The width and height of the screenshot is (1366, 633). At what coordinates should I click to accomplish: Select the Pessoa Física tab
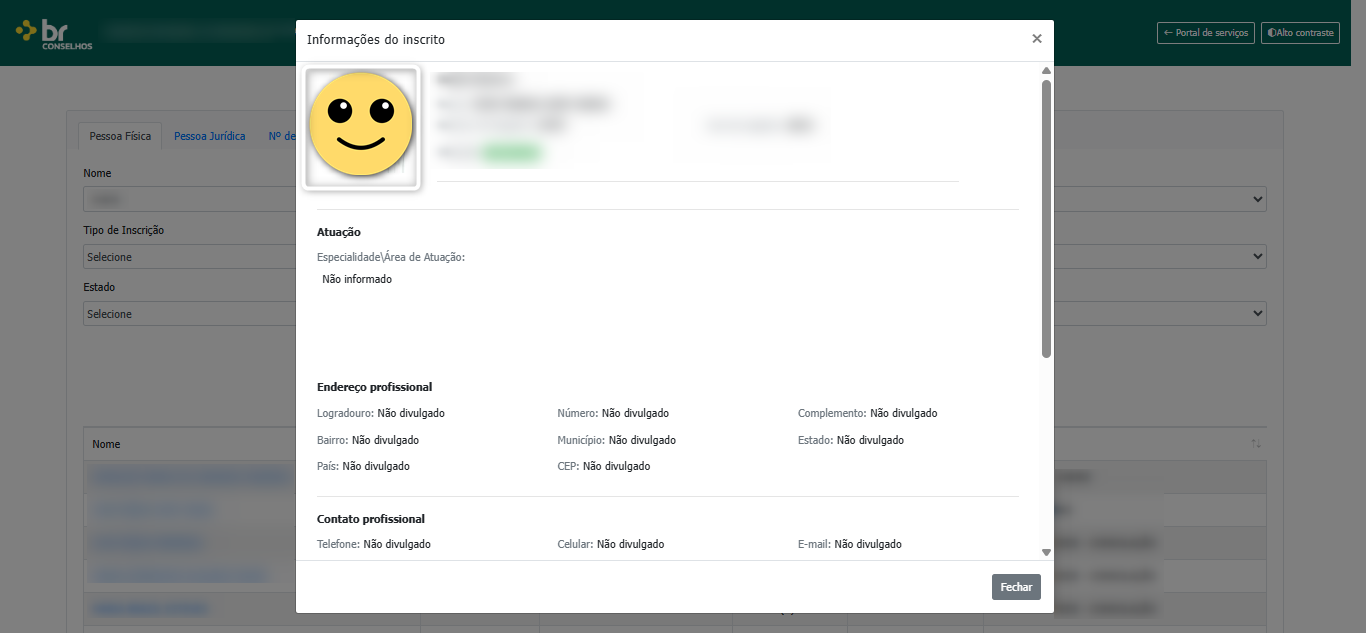(x=120, y=136)
